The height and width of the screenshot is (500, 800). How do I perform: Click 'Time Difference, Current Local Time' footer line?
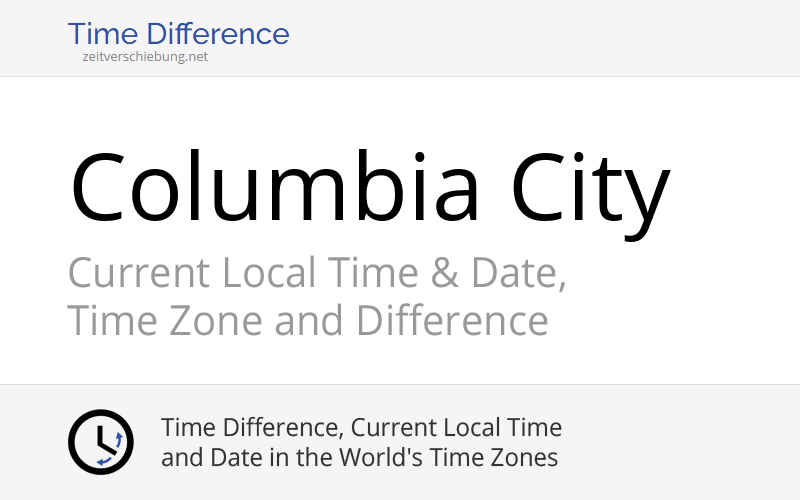pyautogui.click(x=361, y=428)
